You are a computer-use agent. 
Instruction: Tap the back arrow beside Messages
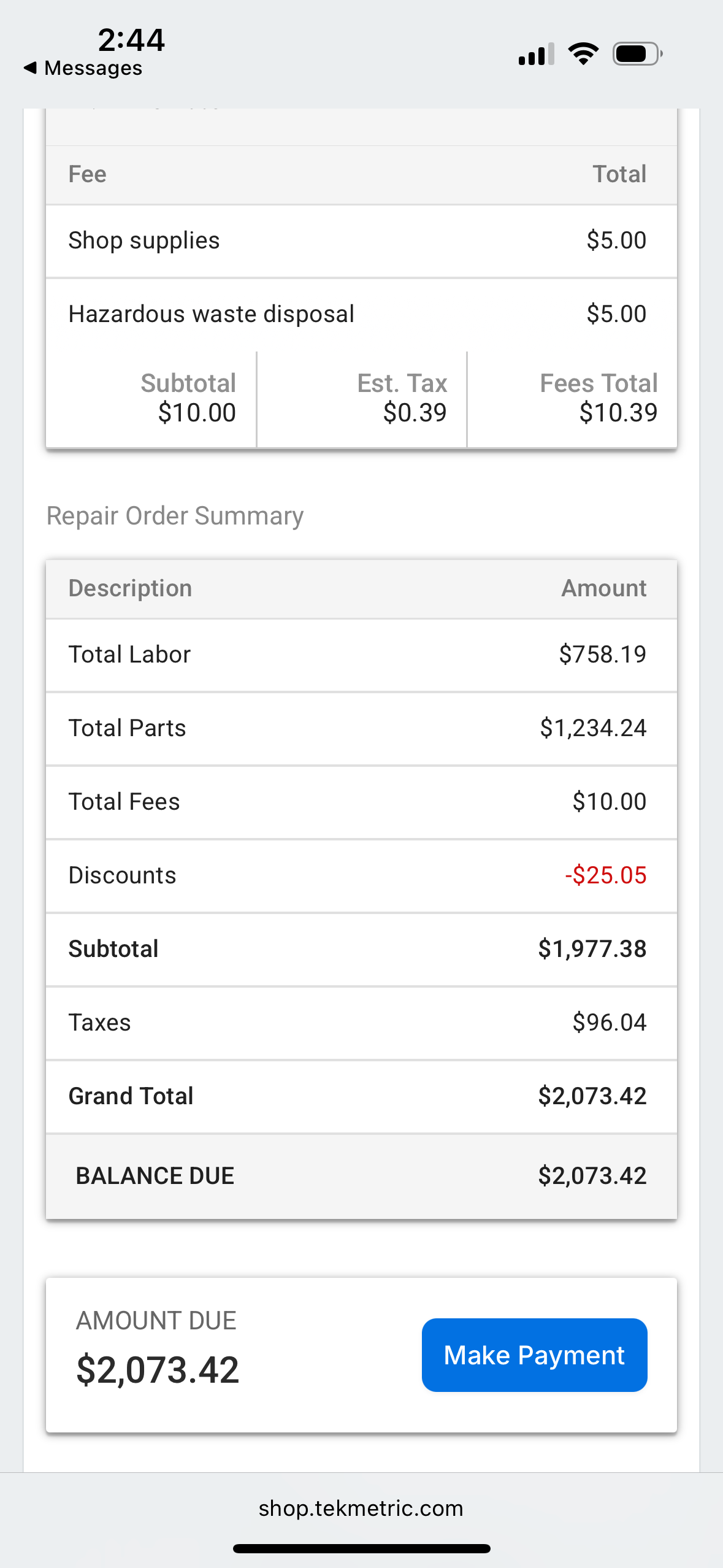tap(30, 67)
